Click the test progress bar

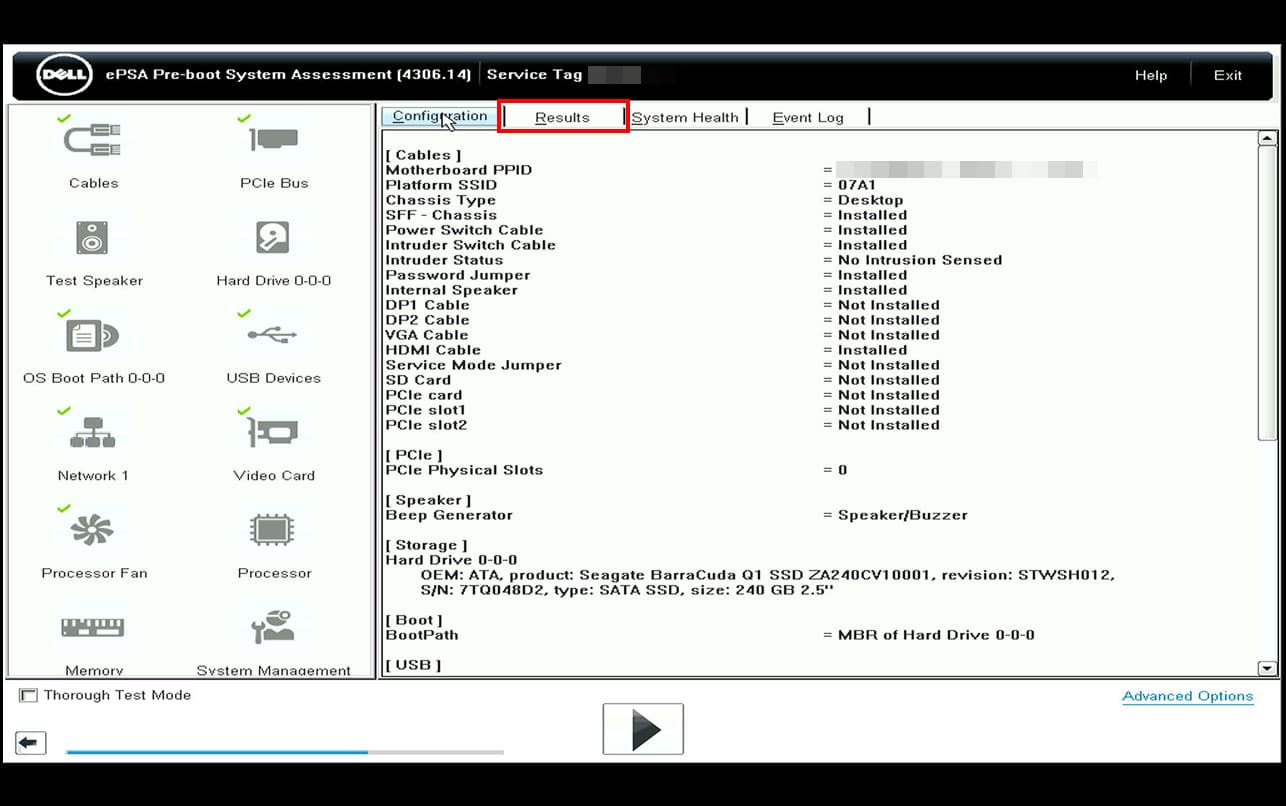tap(285, 752)
